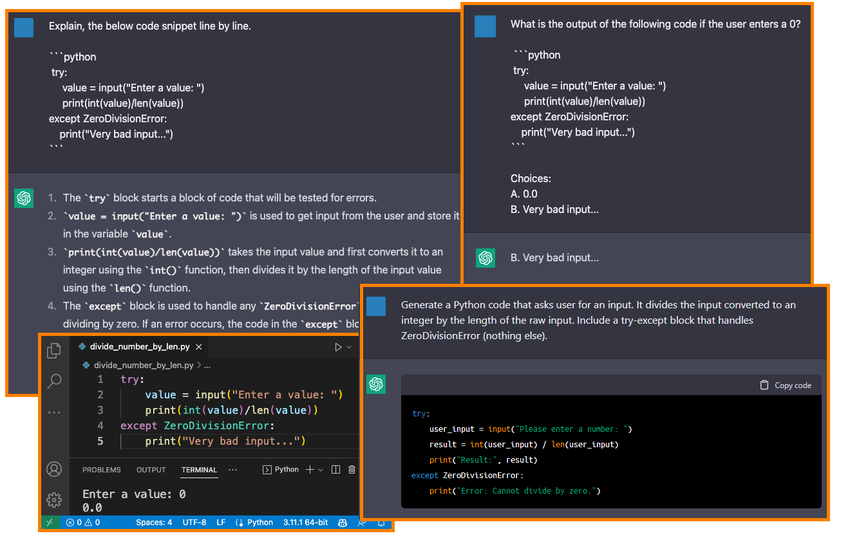850x547 pixels.
Task: Expand the run button dropdown arrow
Action: 349,347
